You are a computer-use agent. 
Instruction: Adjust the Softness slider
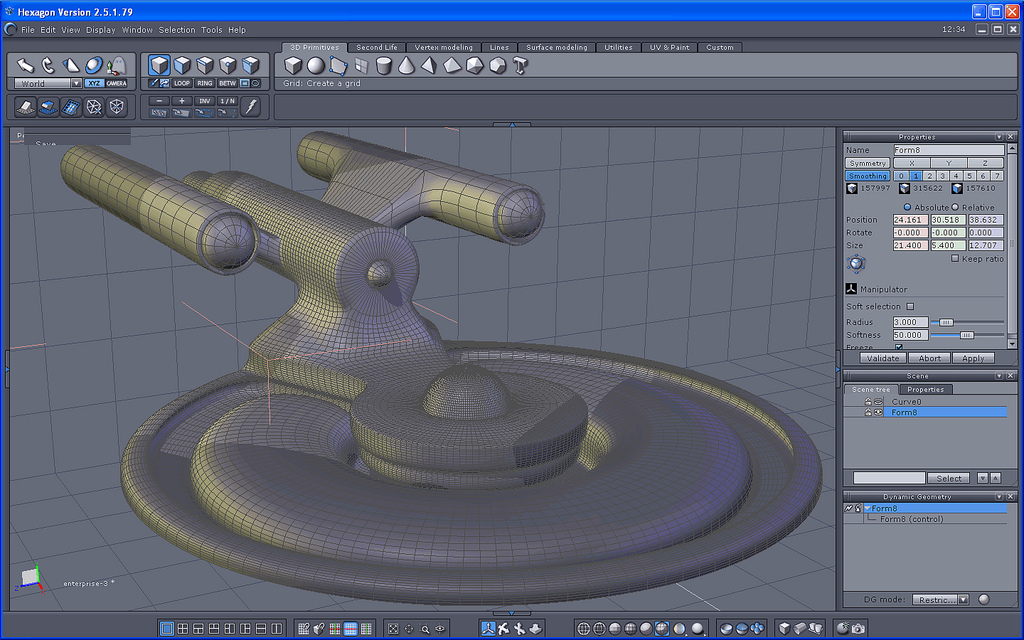point(967,335)
